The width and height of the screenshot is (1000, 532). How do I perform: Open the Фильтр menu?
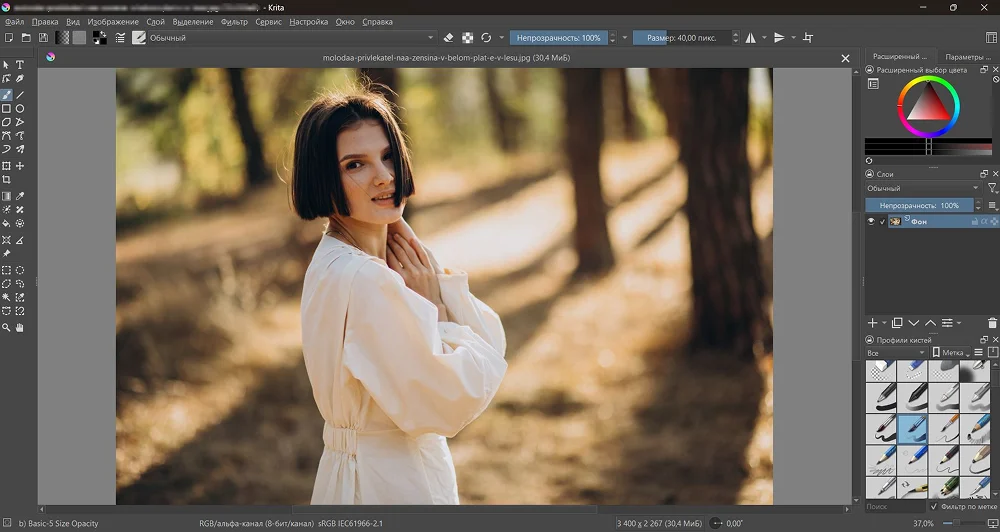[x=234, y=21]
